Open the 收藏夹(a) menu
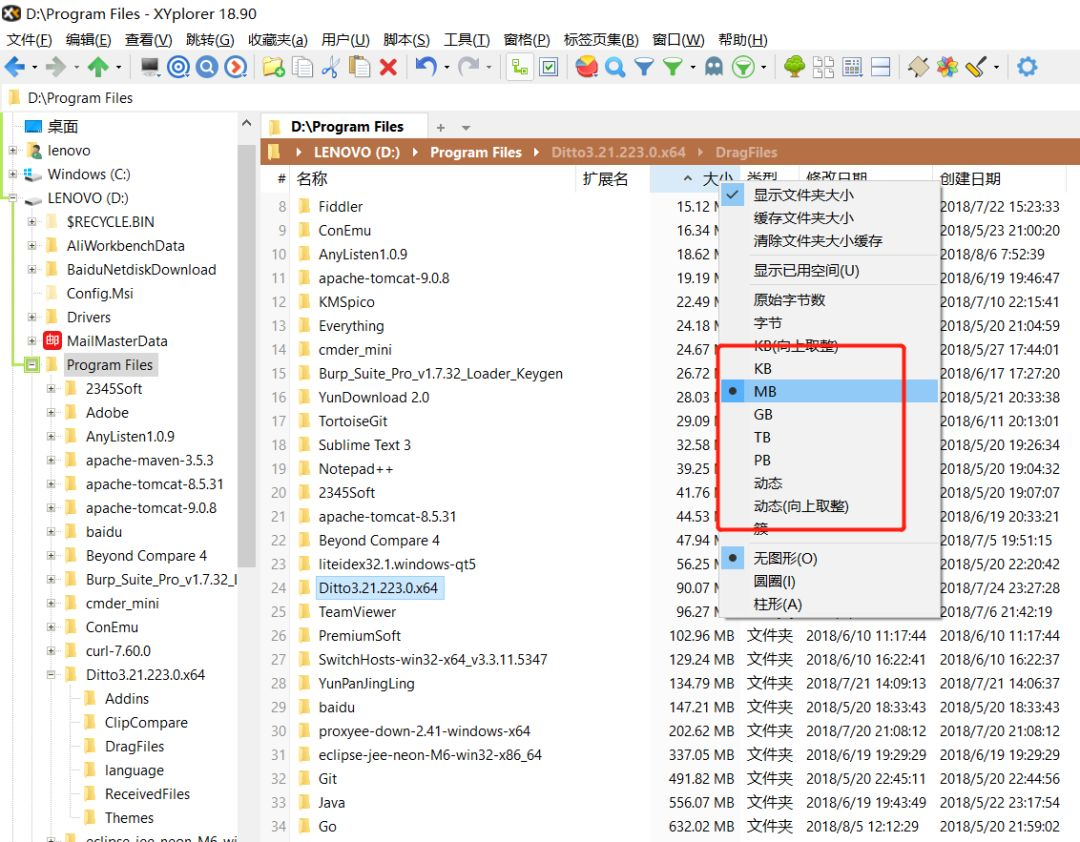 tap(278, 39)
